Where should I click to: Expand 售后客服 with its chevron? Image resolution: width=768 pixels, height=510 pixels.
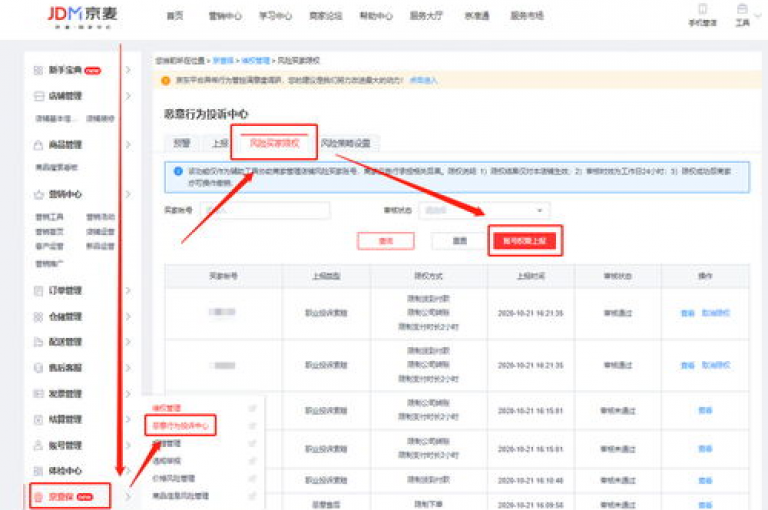click(128, 368)
